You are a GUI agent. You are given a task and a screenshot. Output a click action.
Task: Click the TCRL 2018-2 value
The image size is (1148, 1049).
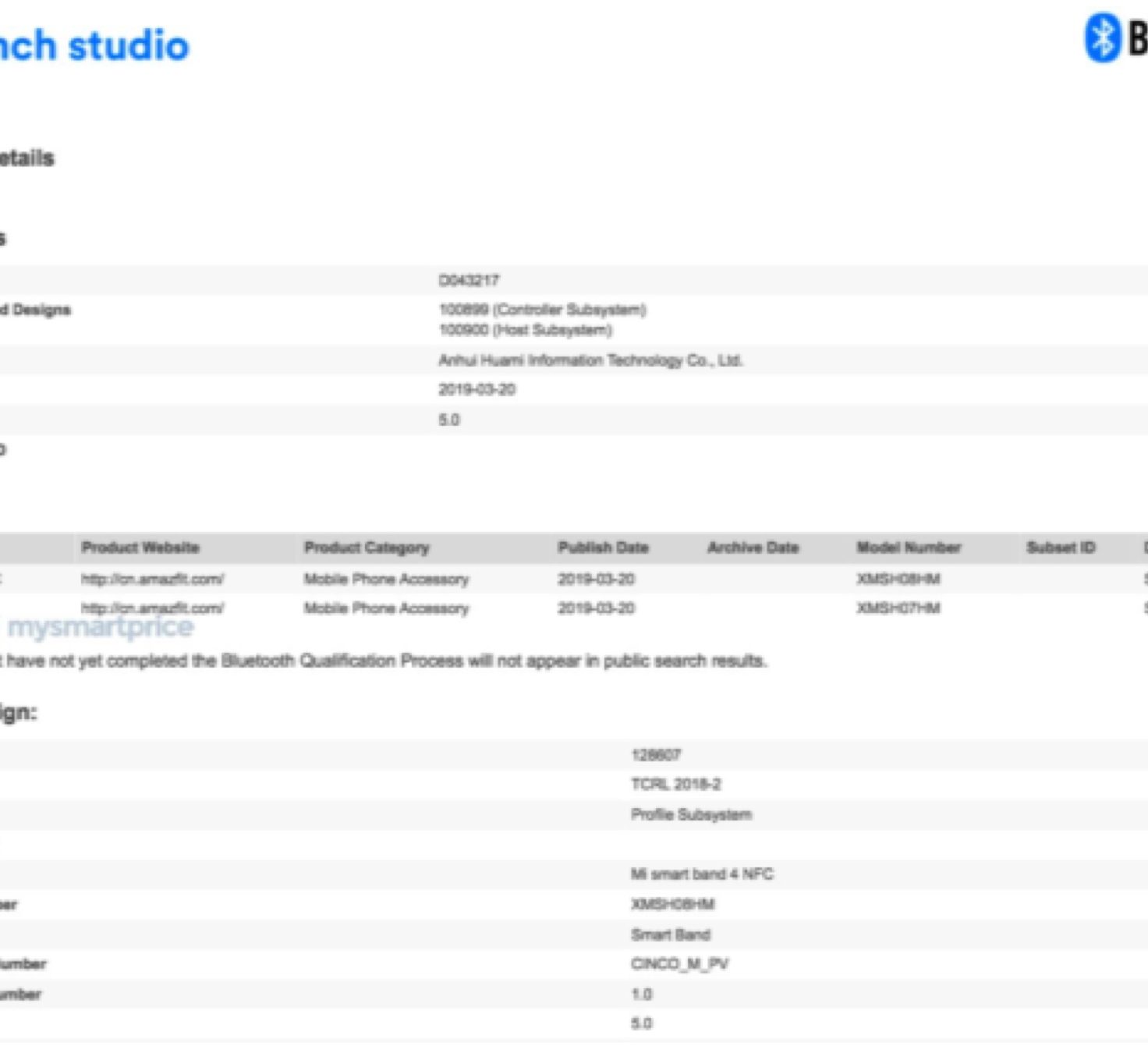click(676, 784)
